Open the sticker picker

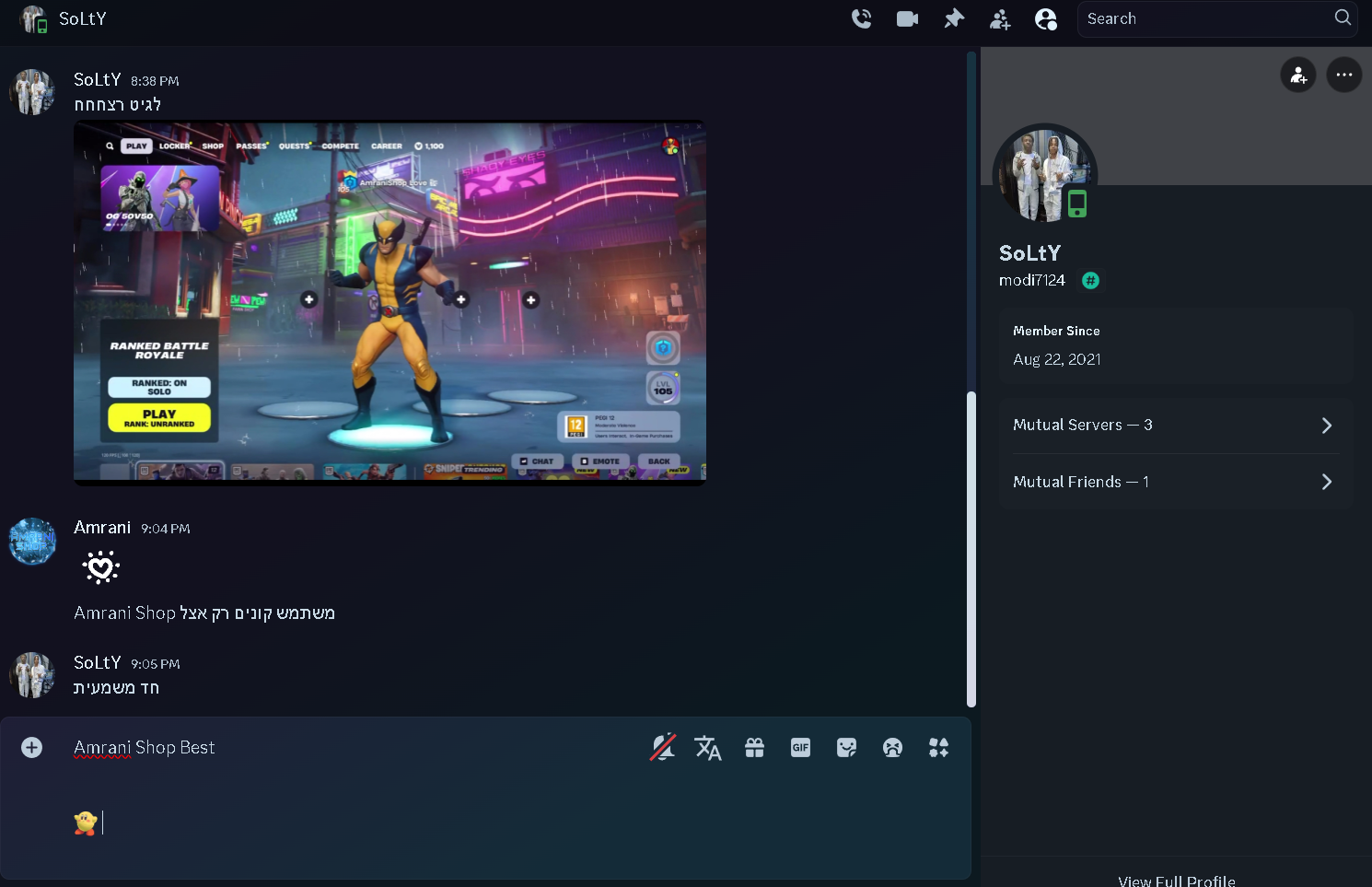point(846,747)
